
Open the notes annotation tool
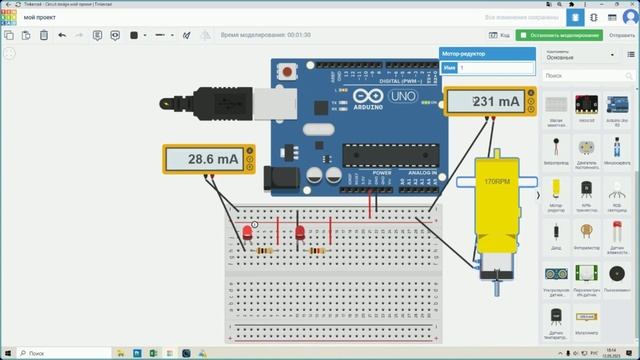[97, 36]
